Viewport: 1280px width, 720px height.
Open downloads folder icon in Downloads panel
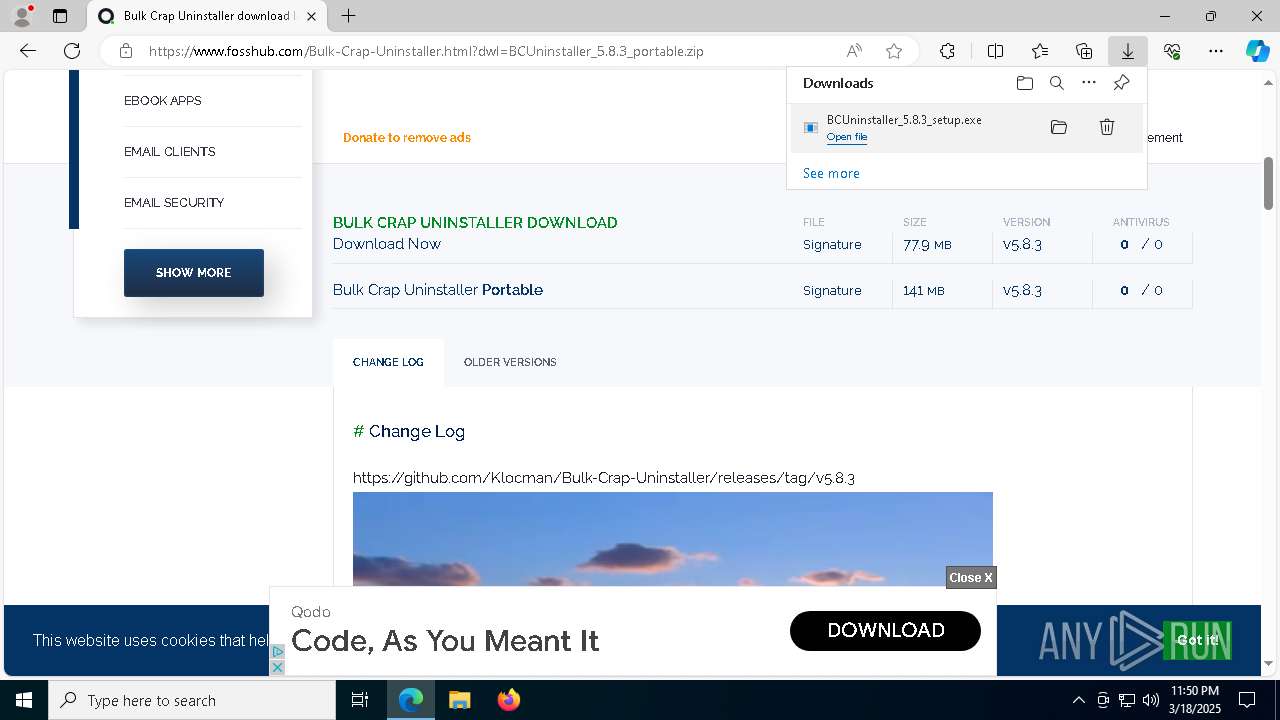click(x=1024, y=83)
